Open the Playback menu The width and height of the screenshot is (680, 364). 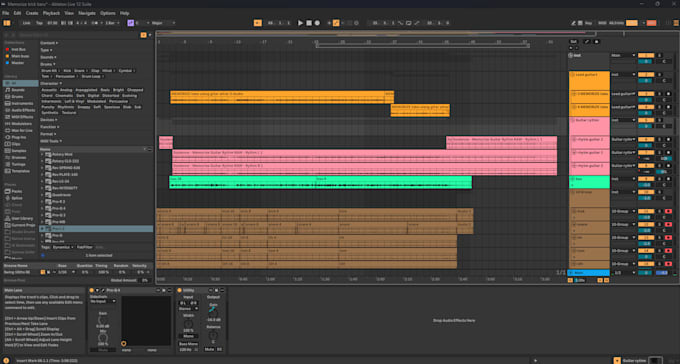pos(52,13)
